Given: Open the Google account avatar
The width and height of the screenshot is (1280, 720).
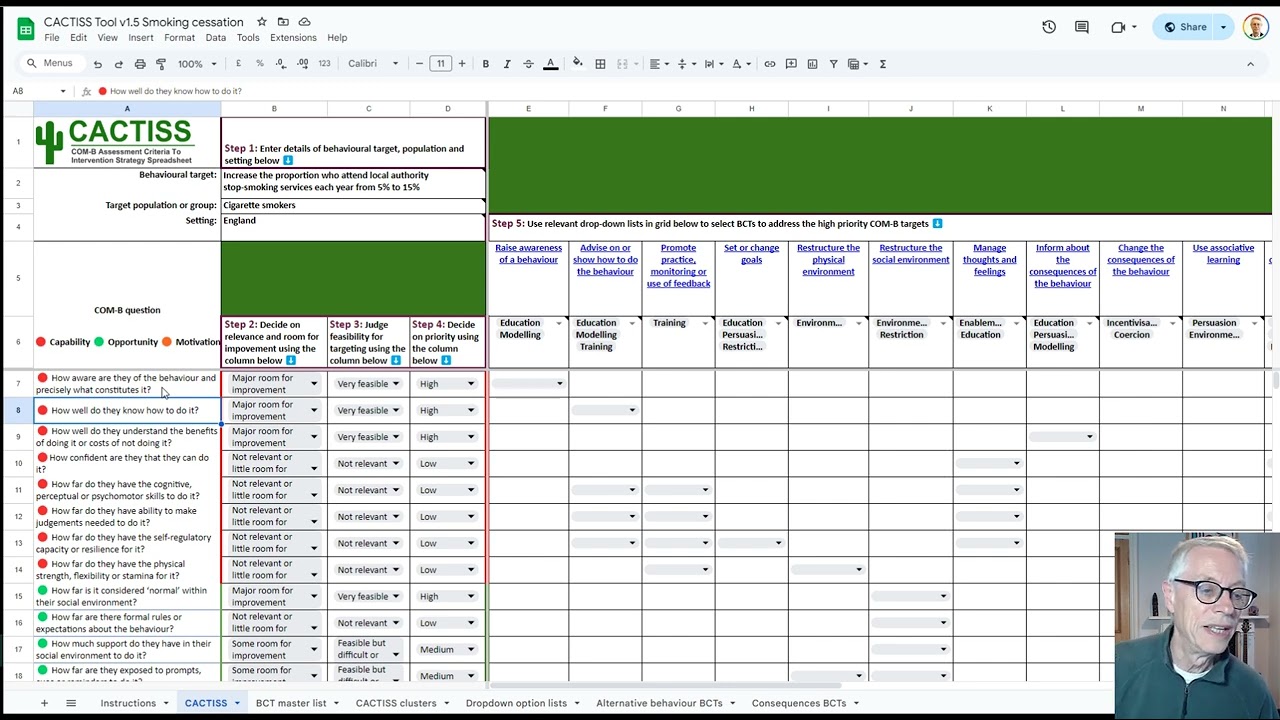Looking at the screenshot, I should 1256,27.
